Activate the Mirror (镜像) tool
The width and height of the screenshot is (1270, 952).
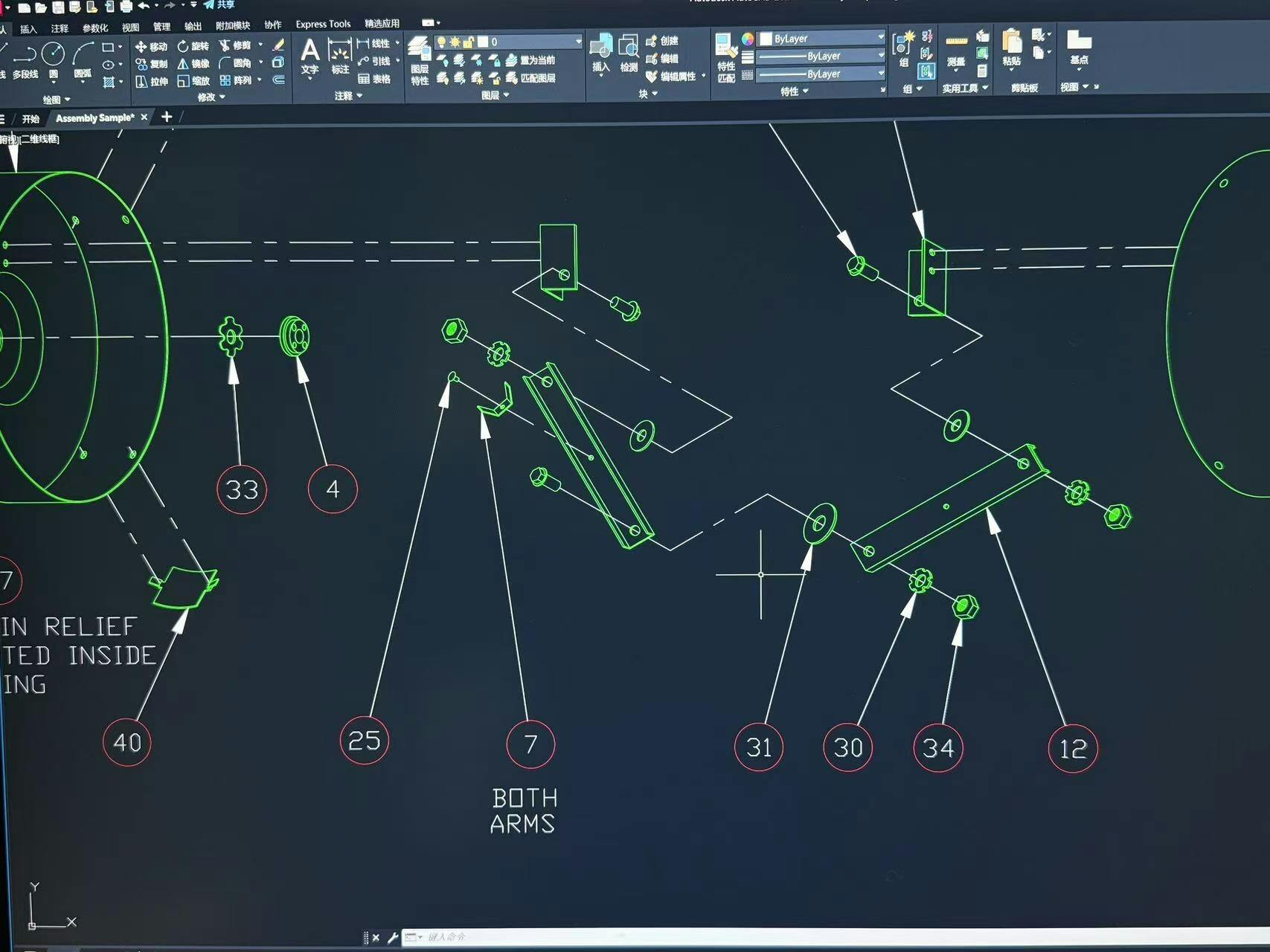(x=193, y=64)
